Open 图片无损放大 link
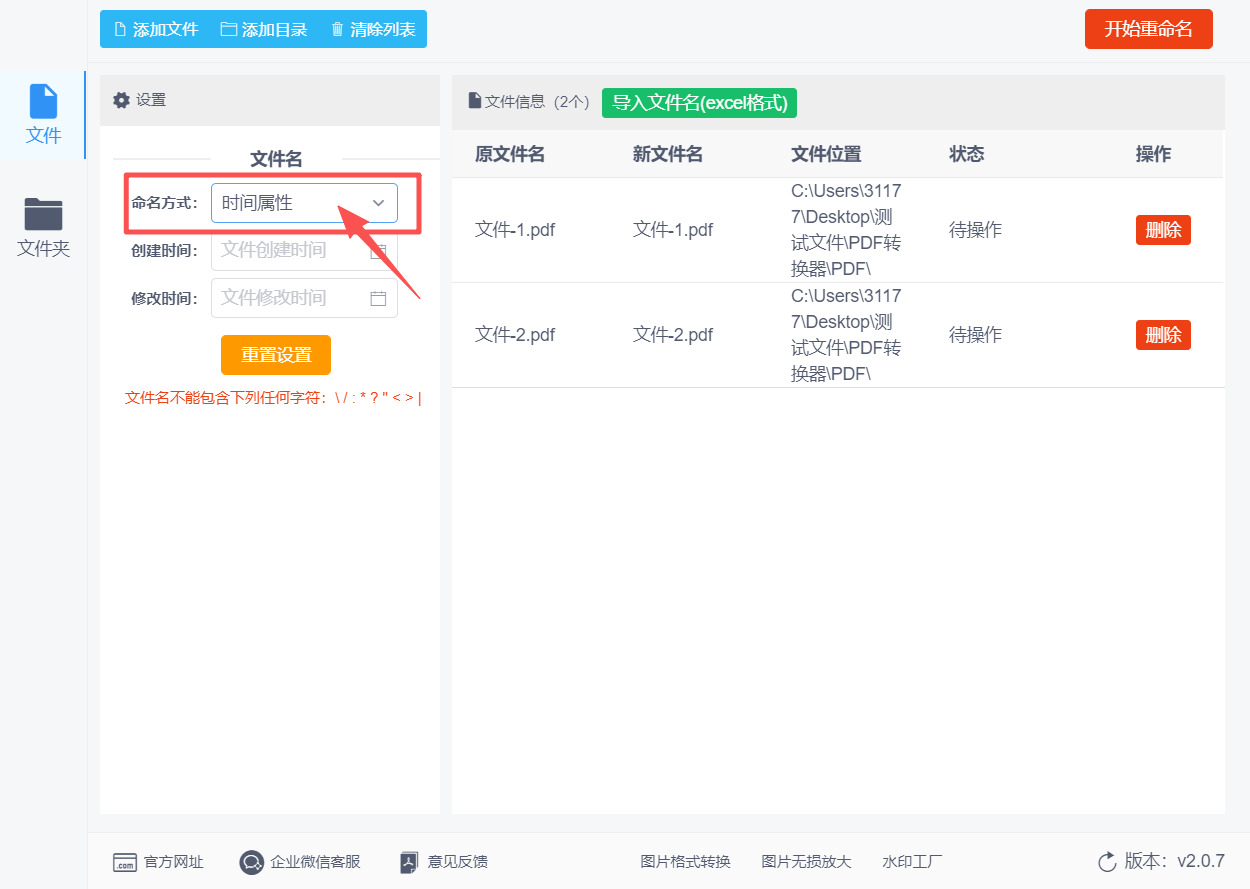 [x=806, y=862]
